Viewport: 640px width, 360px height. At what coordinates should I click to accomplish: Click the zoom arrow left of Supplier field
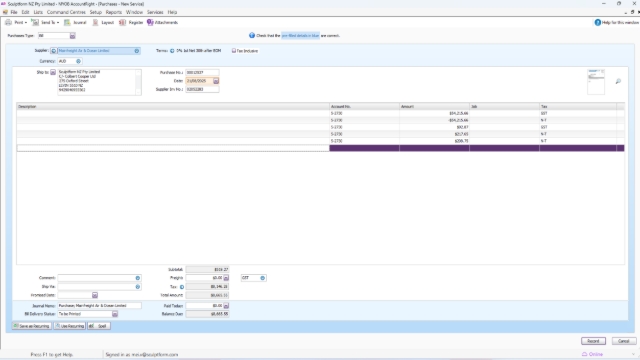[x=53, y=51]
